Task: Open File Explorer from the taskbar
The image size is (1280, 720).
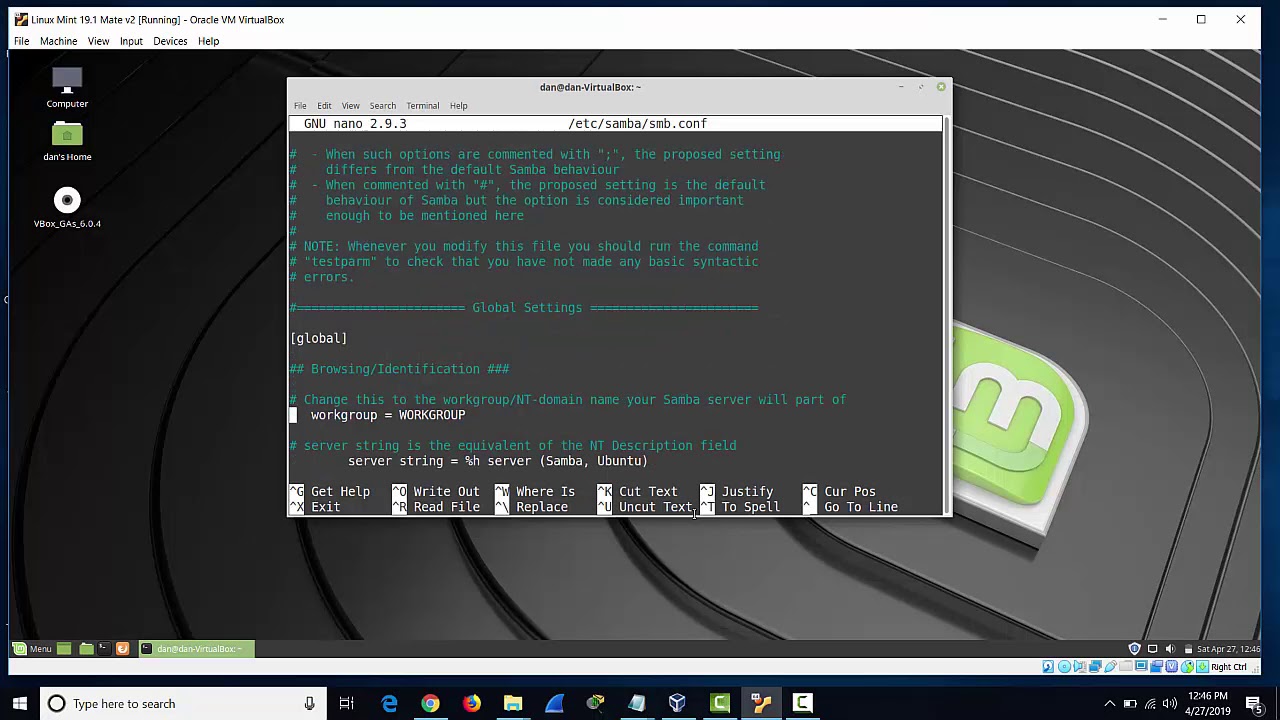Action: coord(512,703)
